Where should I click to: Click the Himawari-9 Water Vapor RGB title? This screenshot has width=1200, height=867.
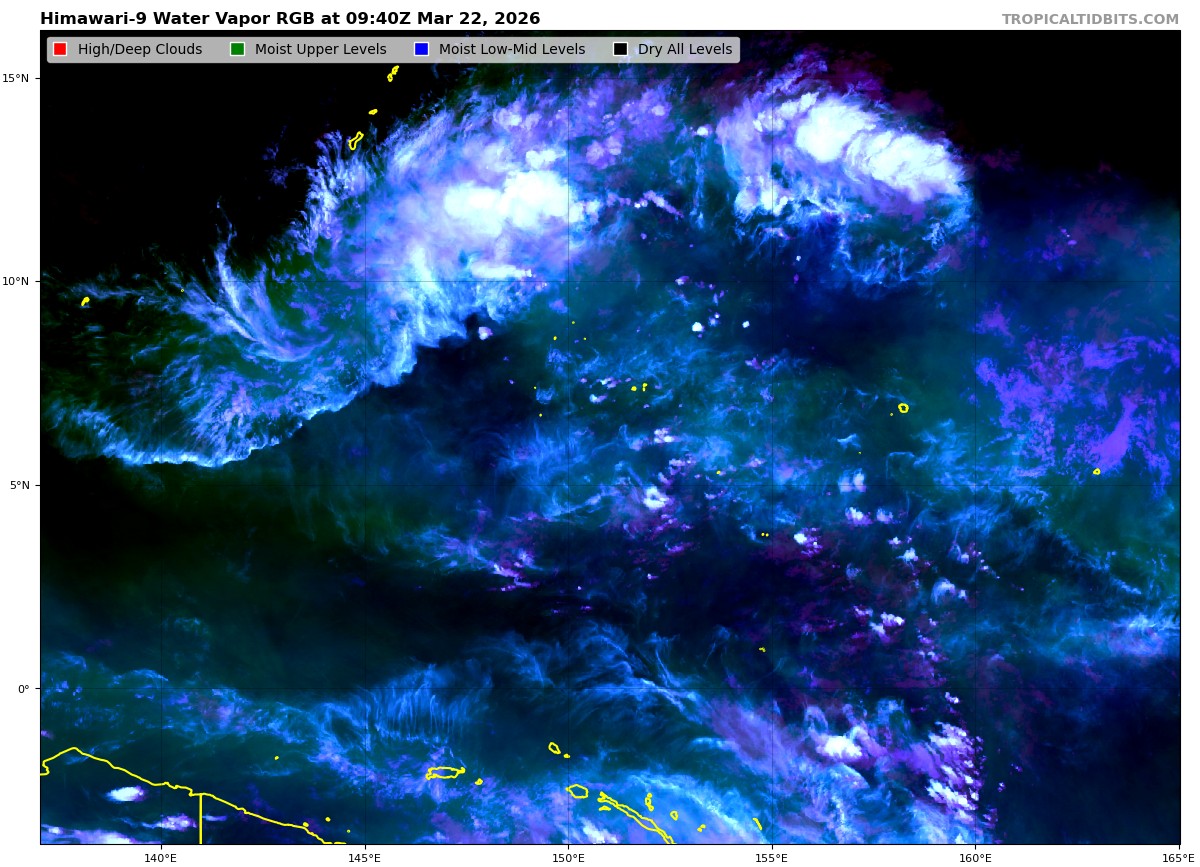coord(290,19)
